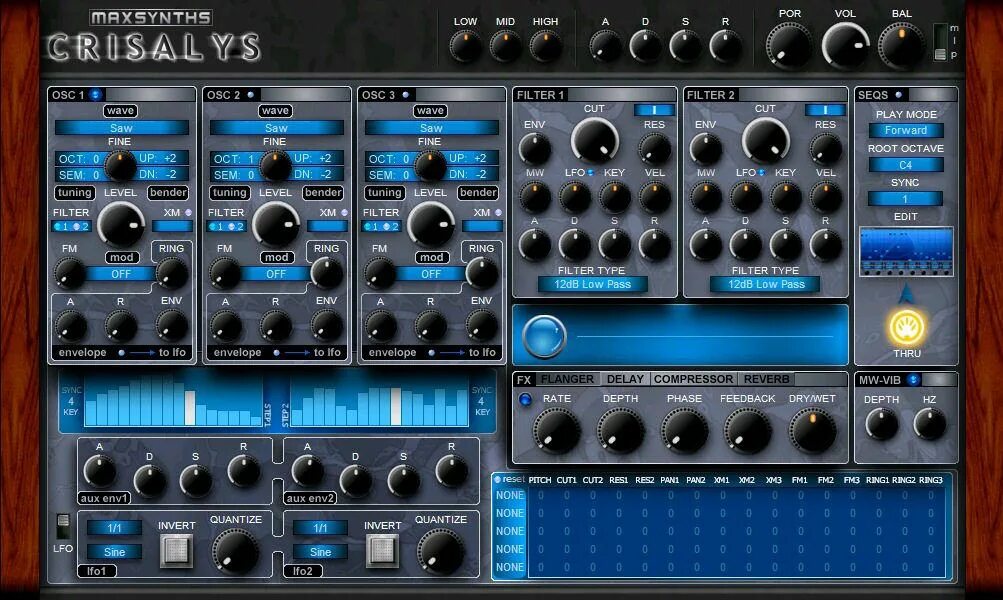
Task: Click OSC 3 envelope to lfo LED
Action: coord(432,352)
